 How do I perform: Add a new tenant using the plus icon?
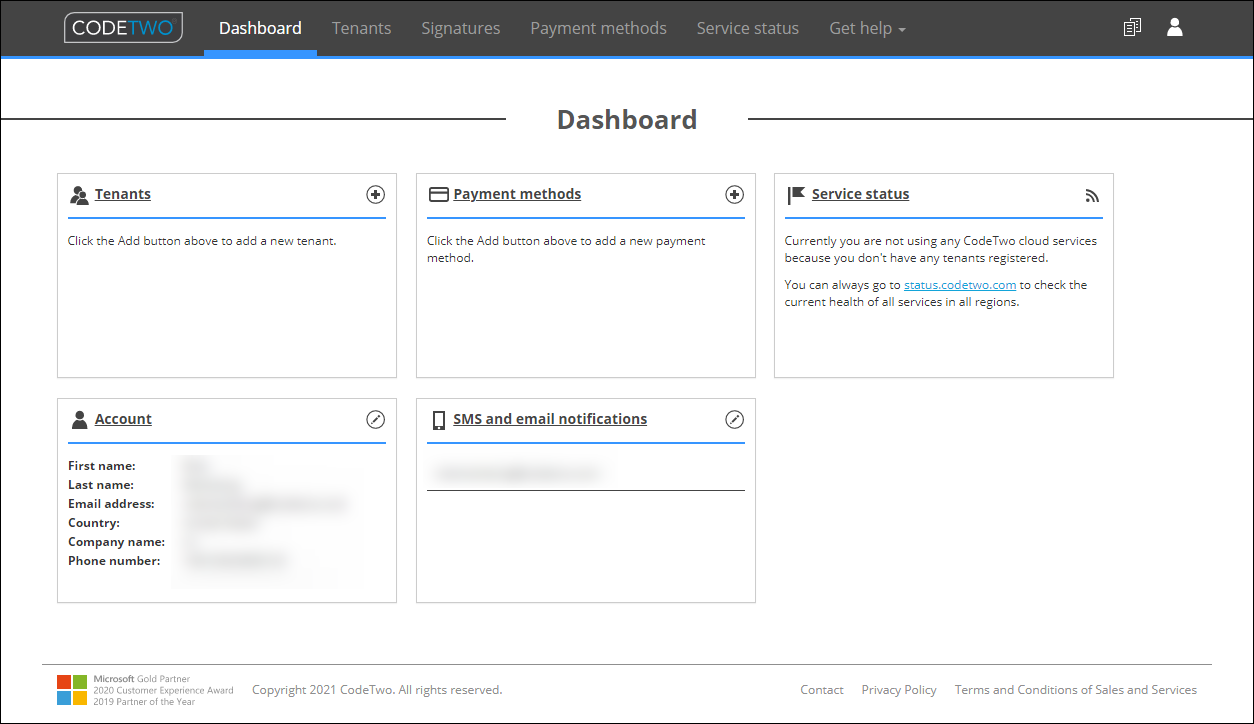375,195
